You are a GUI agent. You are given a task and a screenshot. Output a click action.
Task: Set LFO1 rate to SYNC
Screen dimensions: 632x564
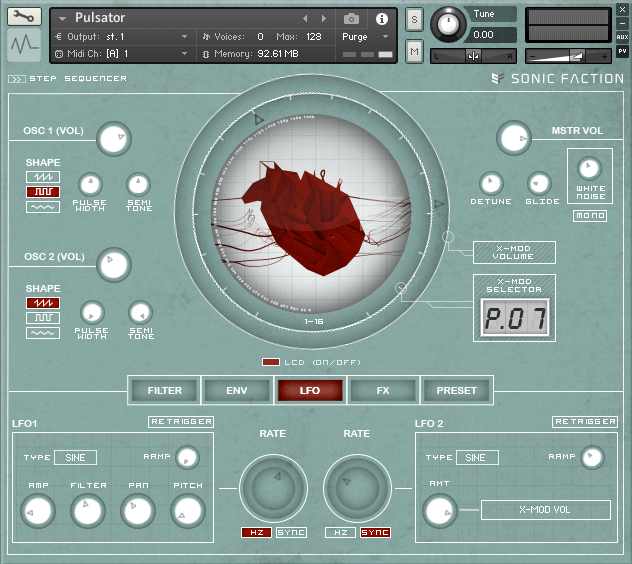click(x=291, y=533)
